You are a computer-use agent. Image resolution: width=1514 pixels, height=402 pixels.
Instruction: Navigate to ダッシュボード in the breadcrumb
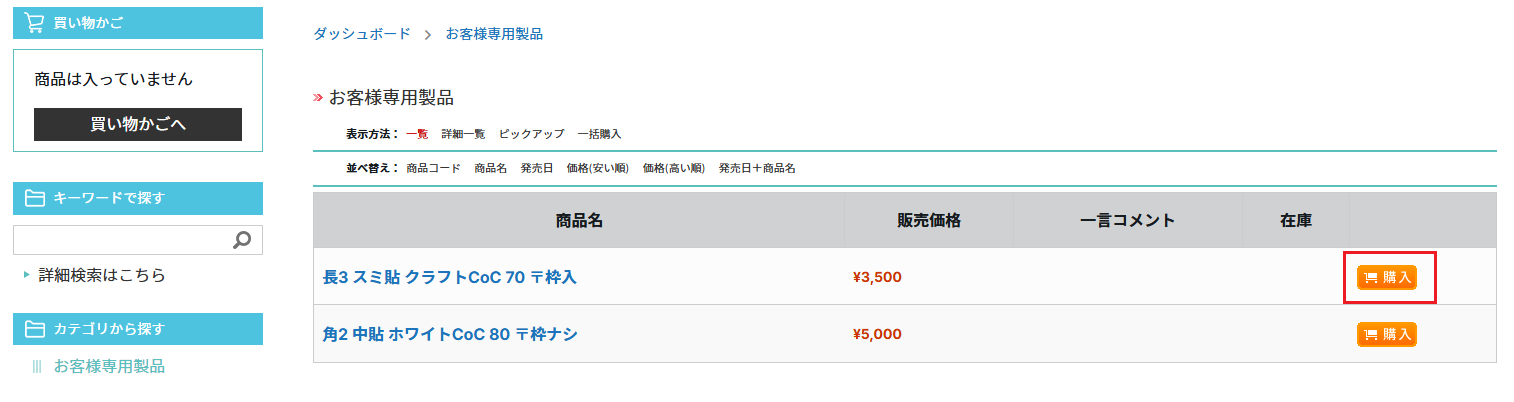362,34
